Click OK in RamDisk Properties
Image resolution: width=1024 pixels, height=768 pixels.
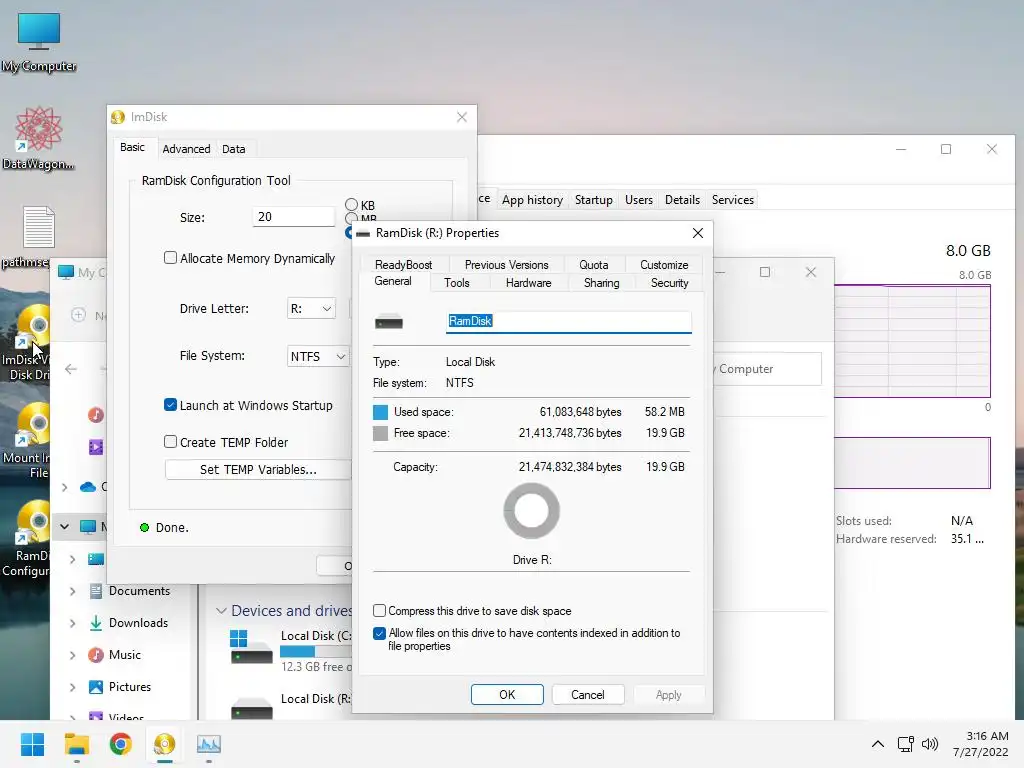(507, 694)
